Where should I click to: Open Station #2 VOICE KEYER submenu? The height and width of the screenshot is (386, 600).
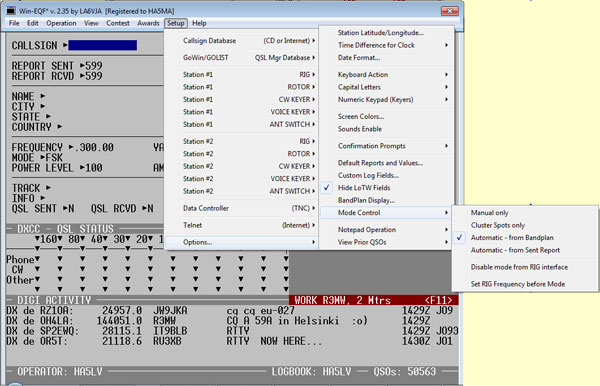[241, 179]
